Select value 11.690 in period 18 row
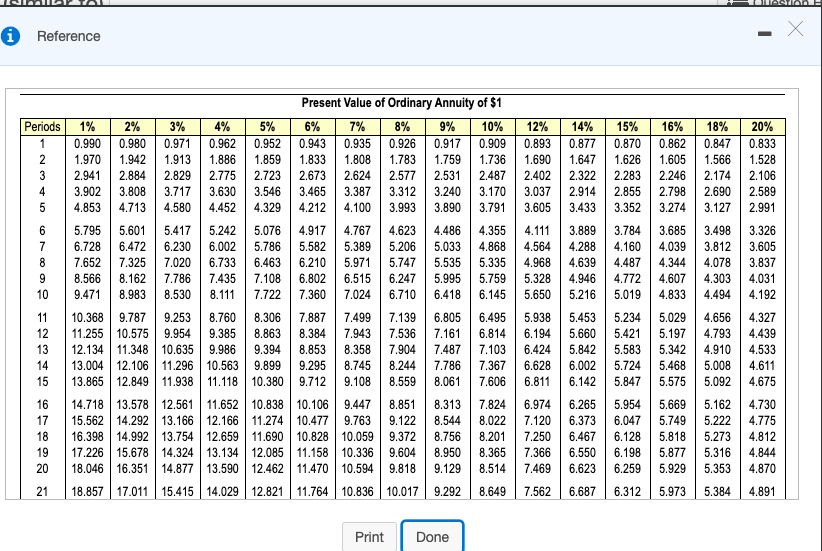This screenshot has height=551, width=822. pos(267,437)
